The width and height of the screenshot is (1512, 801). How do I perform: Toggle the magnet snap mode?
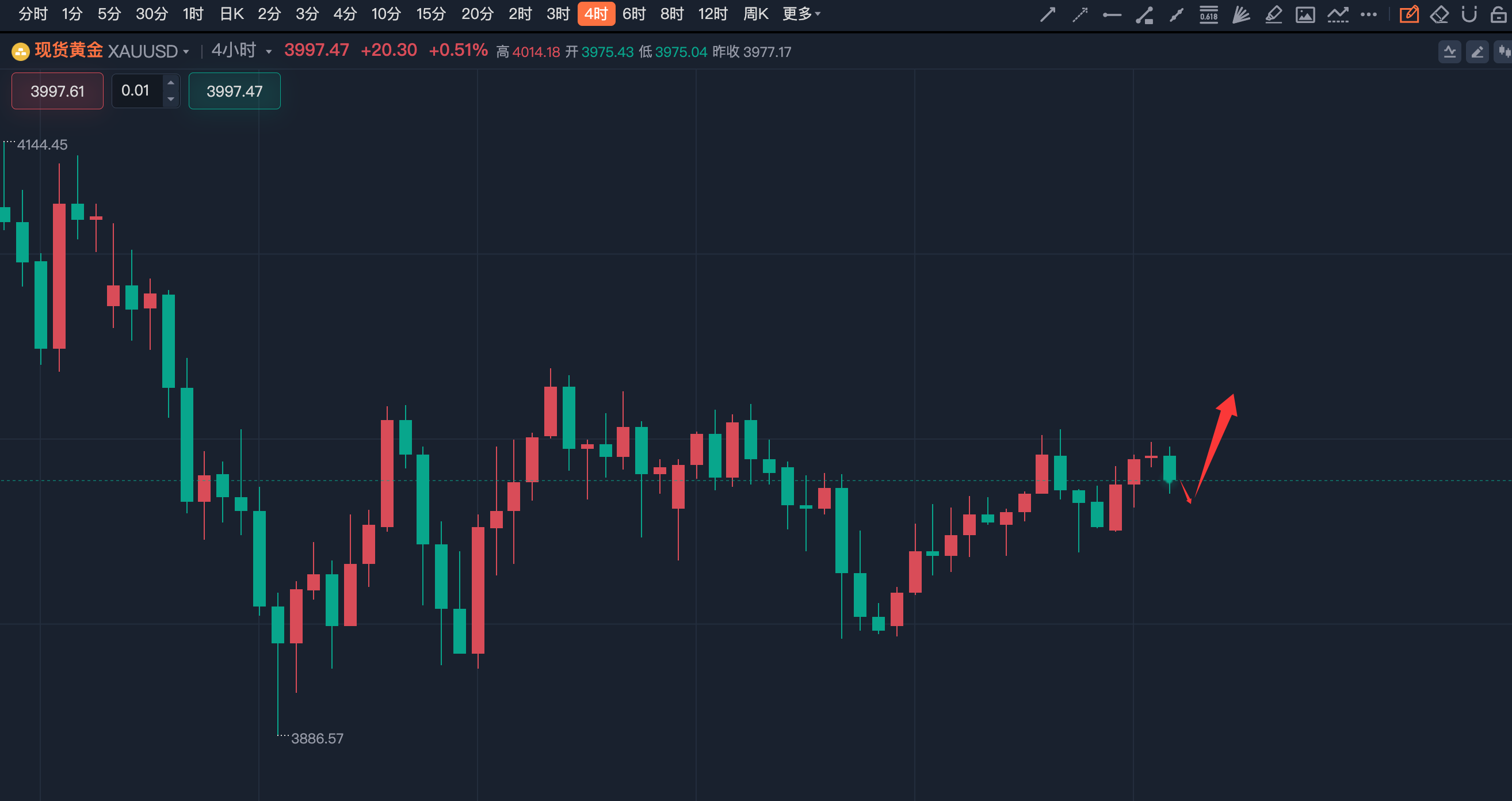pos(1469,14)
